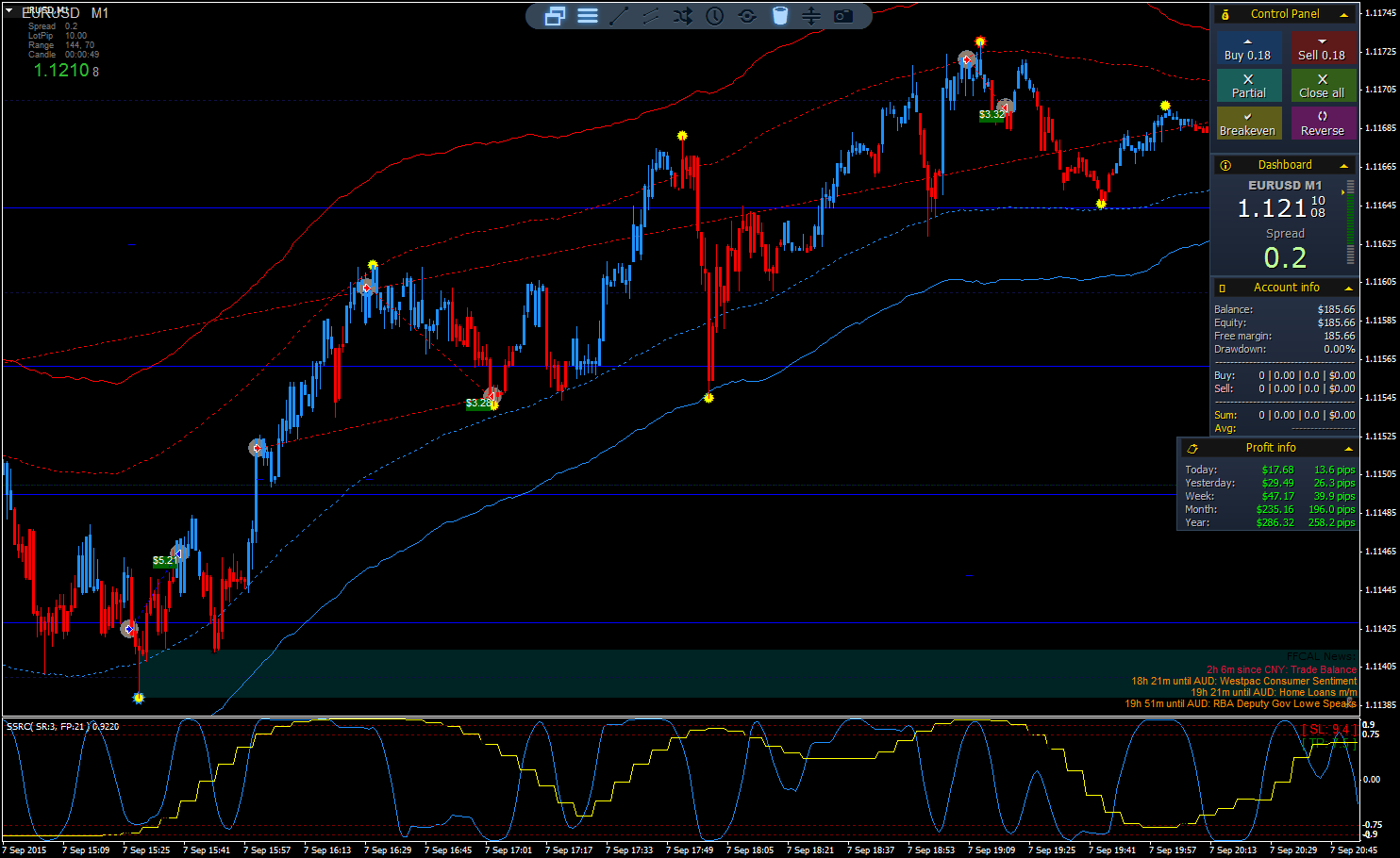Screen dimensions: 1400x858
Task: Take a chart screenshot with camera icon
Action: coord(843,16)
